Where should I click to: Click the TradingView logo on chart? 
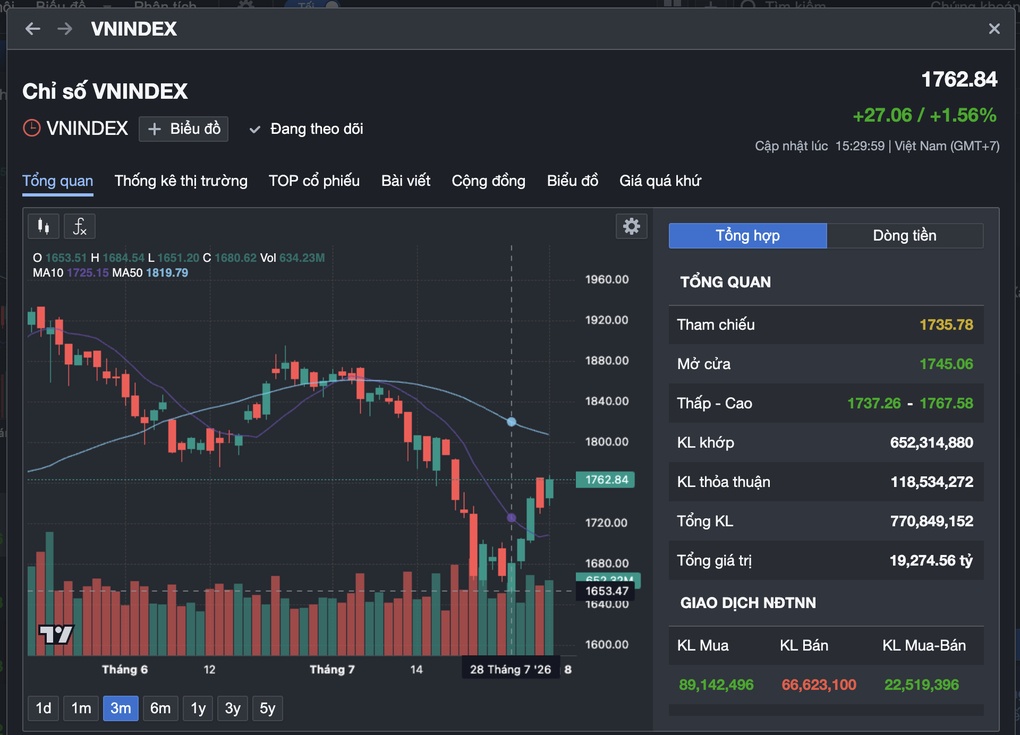(x=56, y=634)
